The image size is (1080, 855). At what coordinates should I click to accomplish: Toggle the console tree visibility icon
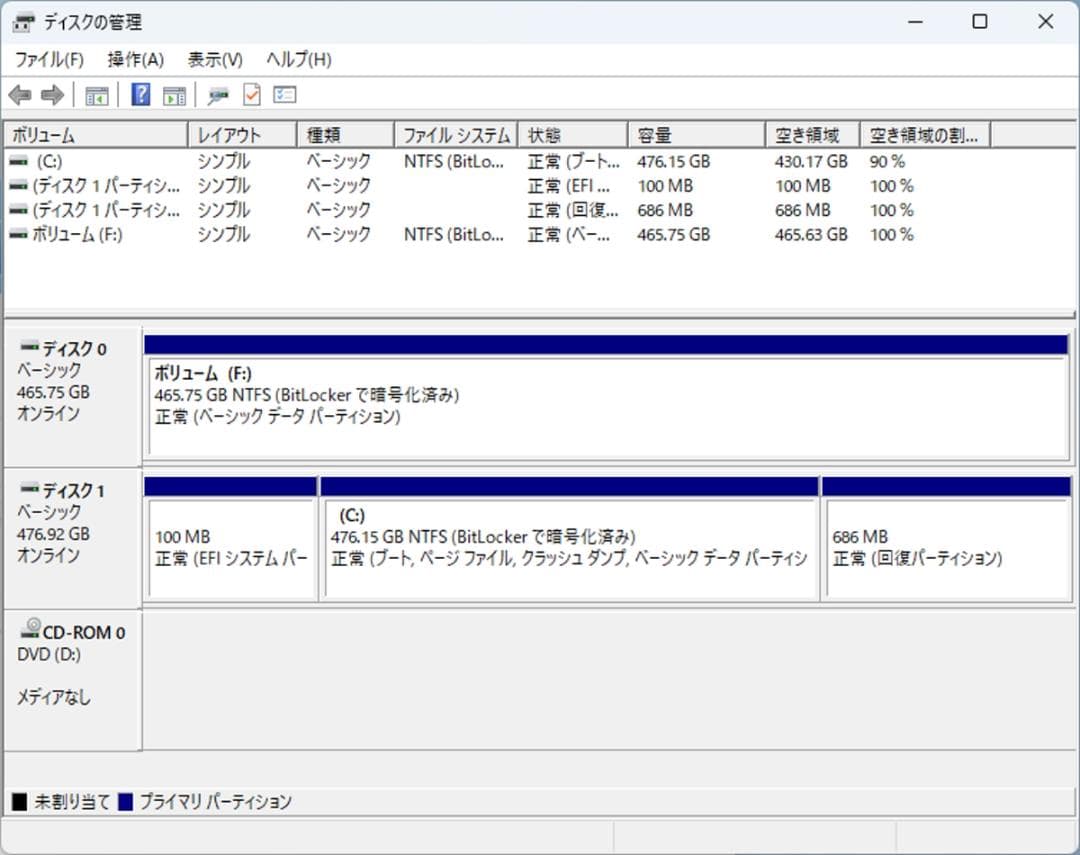pos(96,94)
